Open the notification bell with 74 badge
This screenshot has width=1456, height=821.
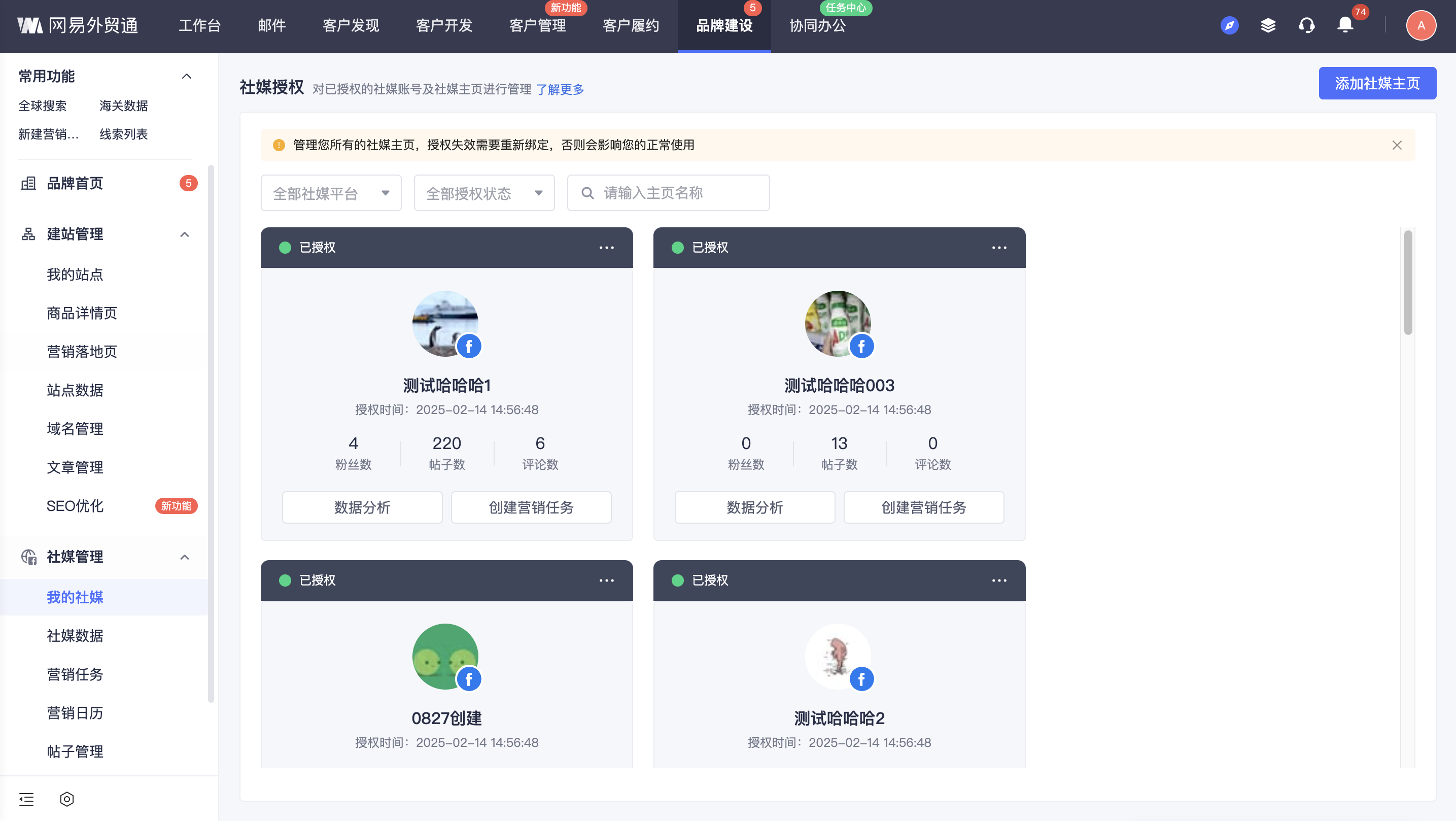1345,25
